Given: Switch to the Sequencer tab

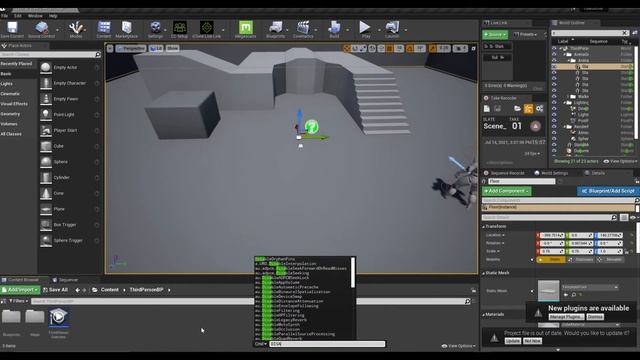Looking at the screenshot, I should click(65, 280).
